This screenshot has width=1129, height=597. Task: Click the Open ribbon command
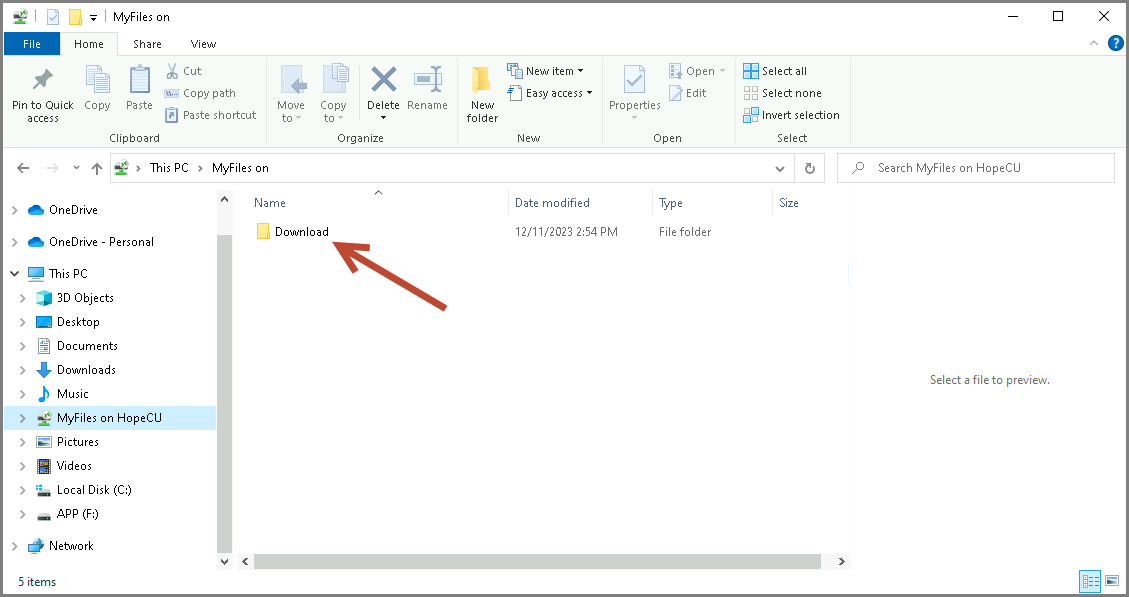point(696,71)
